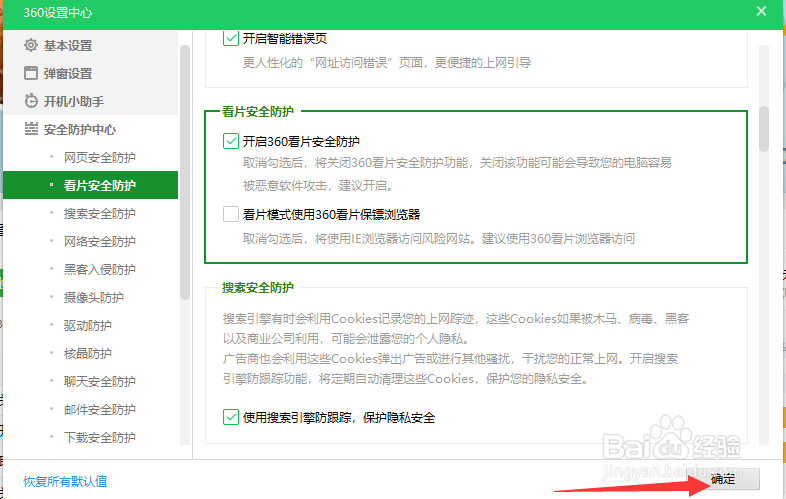Close the 360设置中心 dialog

click(x=761, y=11)
